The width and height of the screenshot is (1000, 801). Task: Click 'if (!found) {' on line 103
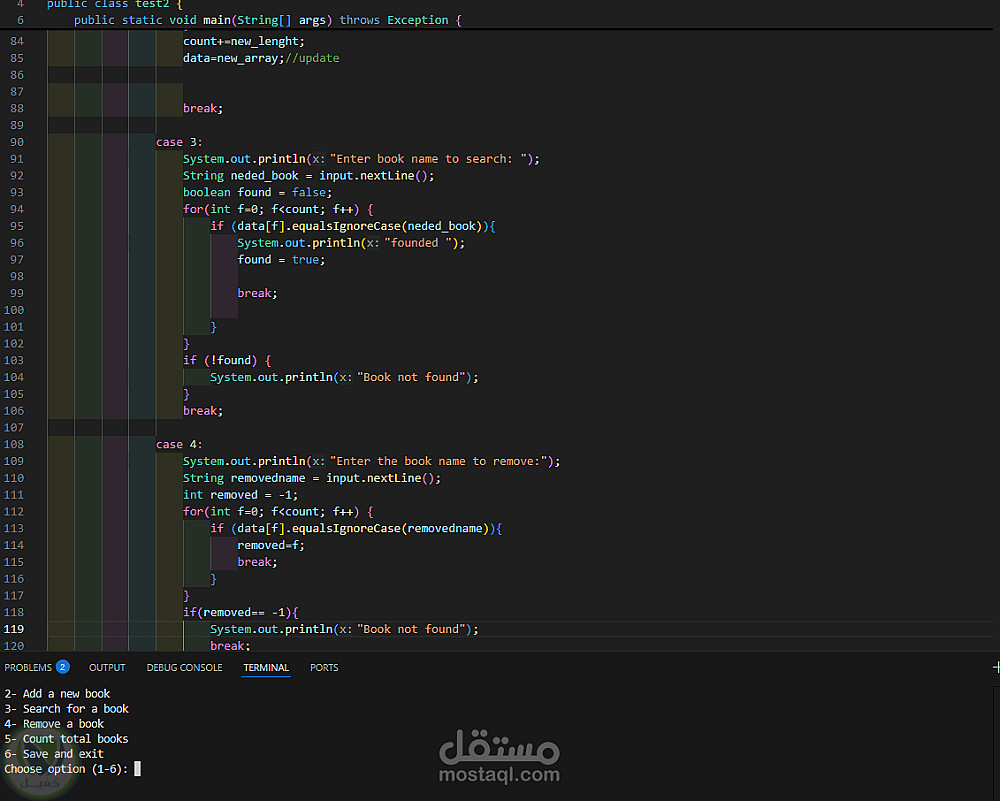(227, 360)
